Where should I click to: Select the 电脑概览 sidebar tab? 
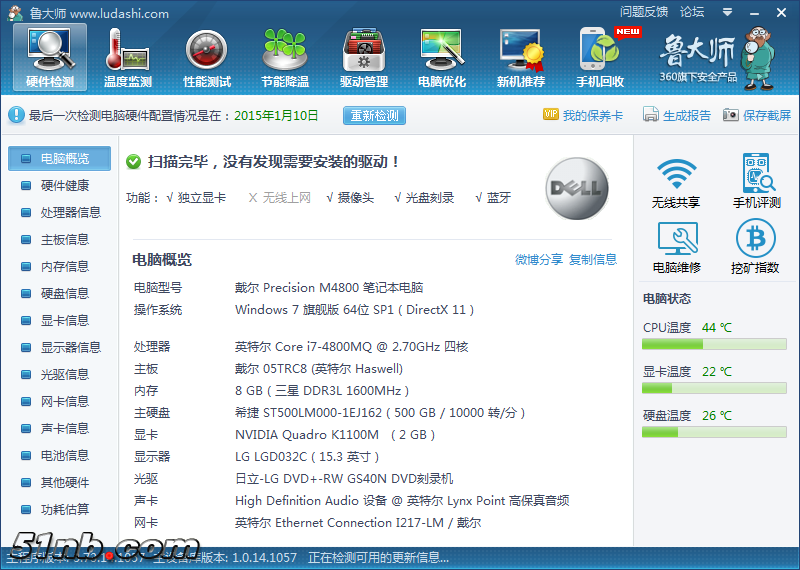coord(60,159)
